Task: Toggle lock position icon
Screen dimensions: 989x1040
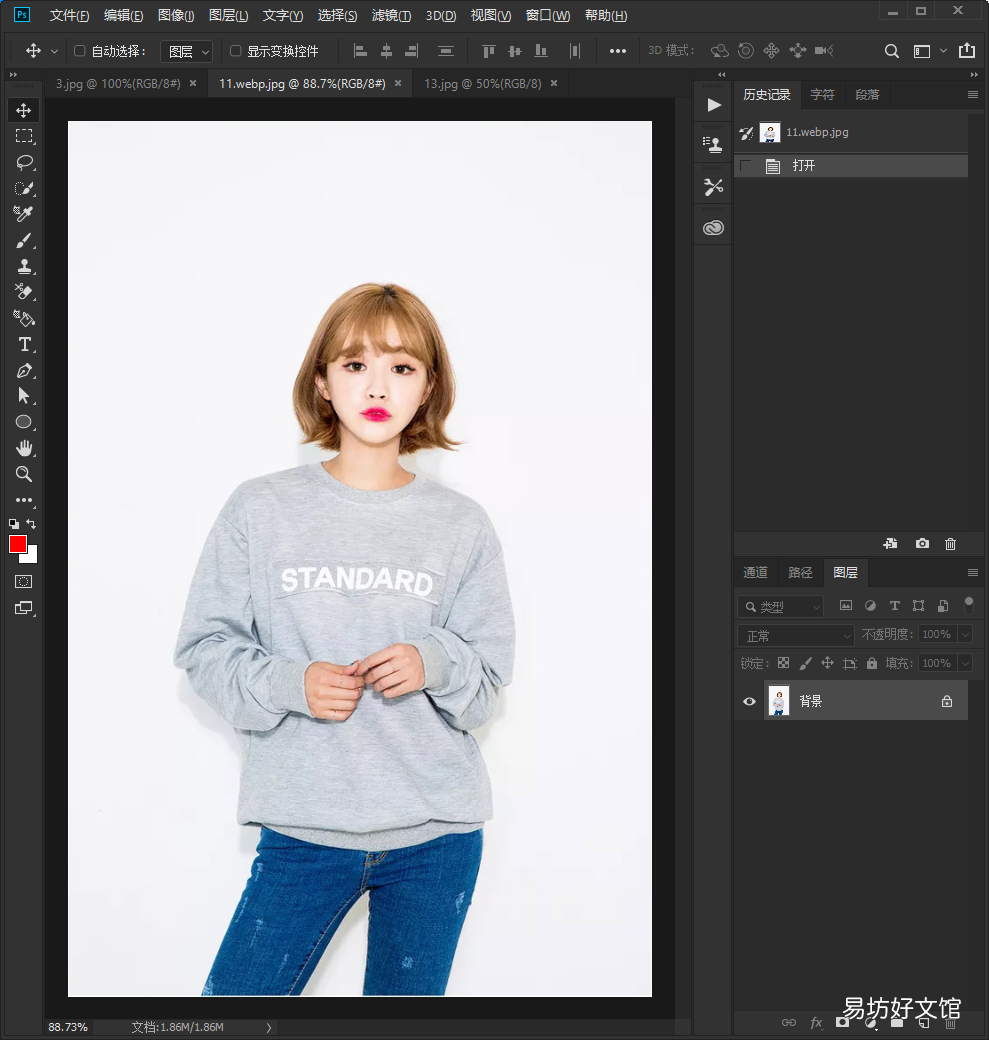Action: tap(827, 663)
